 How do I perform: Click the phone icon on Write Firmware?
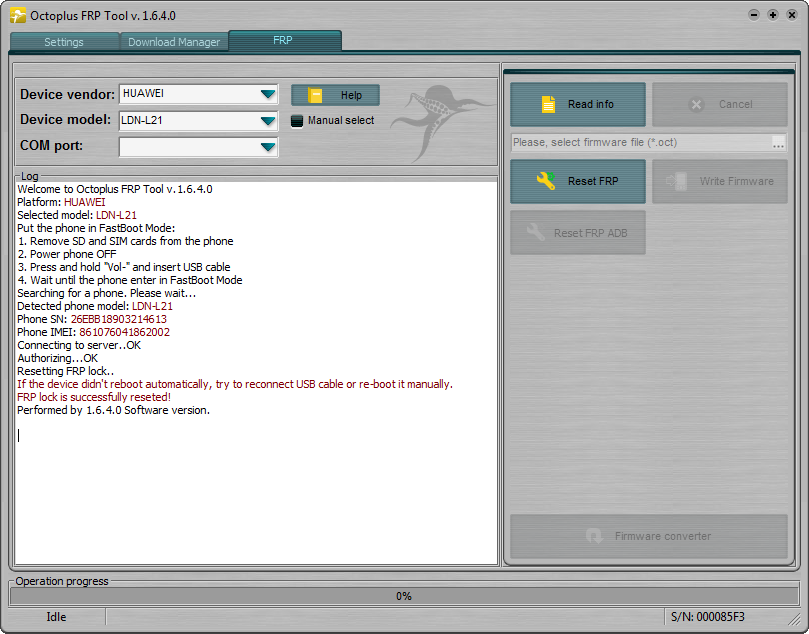676,181
